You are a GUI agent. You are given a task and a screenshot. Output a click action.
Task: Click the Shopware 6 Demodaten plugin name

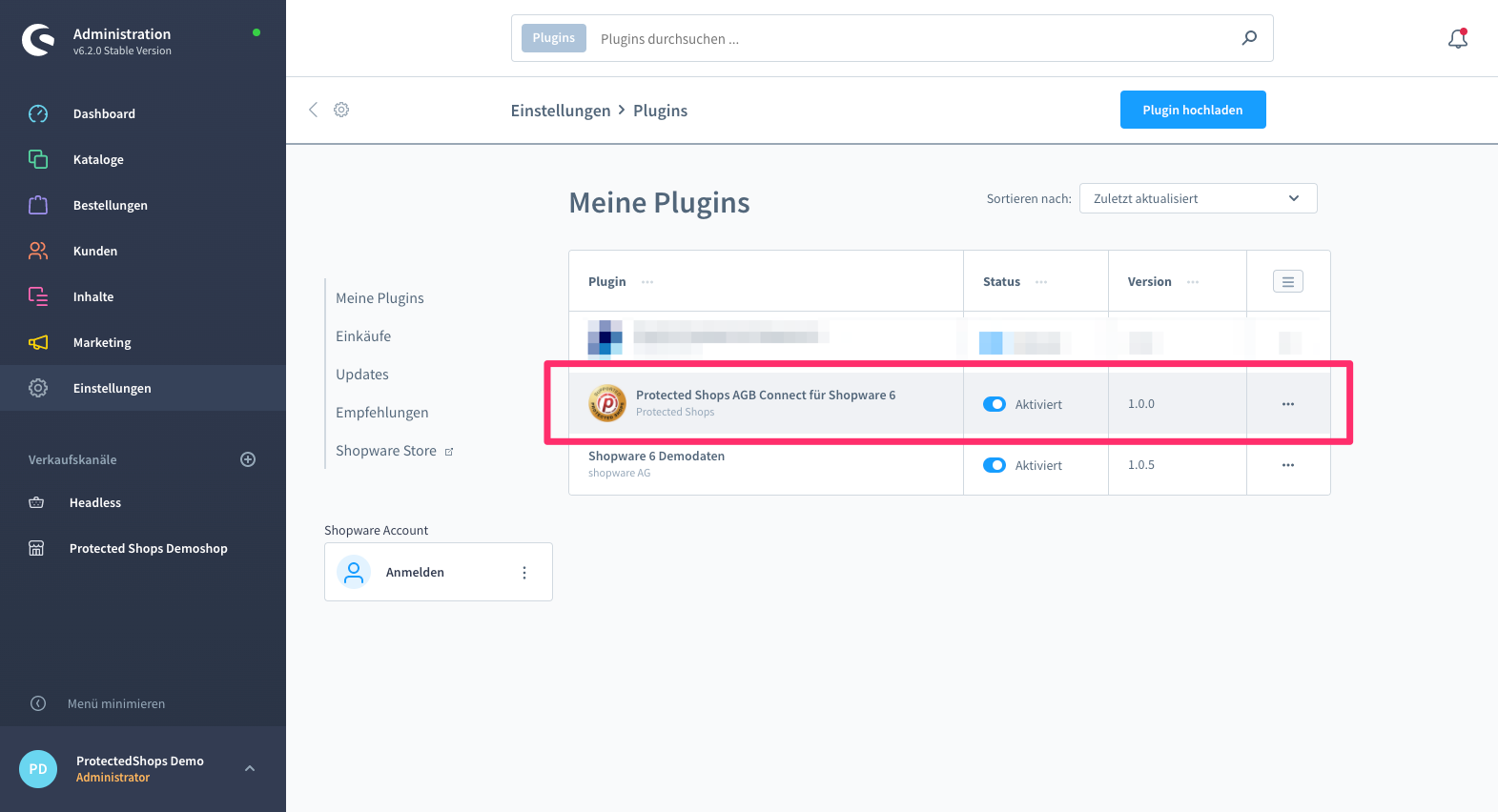coord(656,456)
